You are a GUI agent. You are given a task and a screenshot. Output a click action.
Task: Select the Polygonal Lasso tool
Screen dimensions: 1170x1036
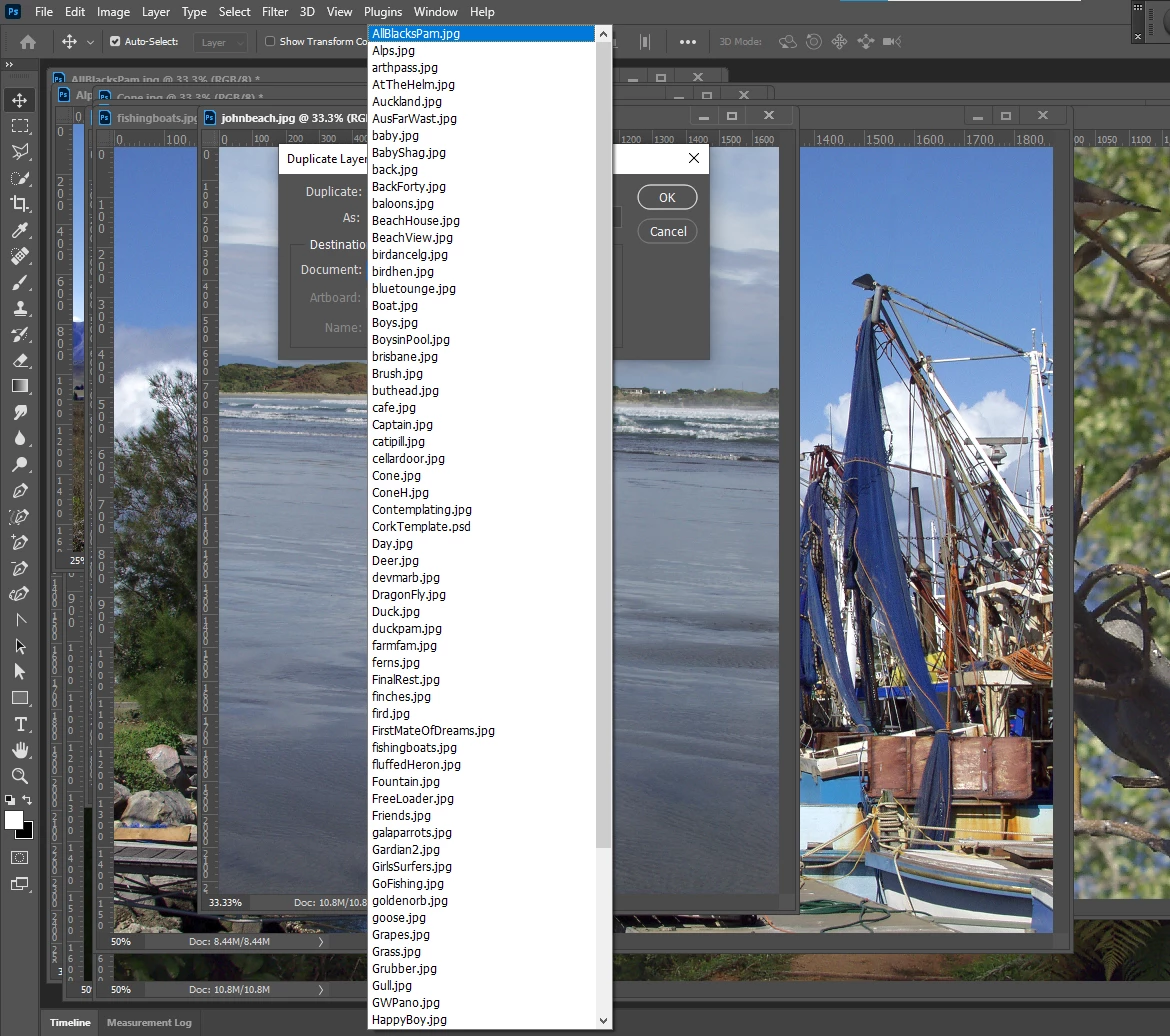(x=20, y=152)
